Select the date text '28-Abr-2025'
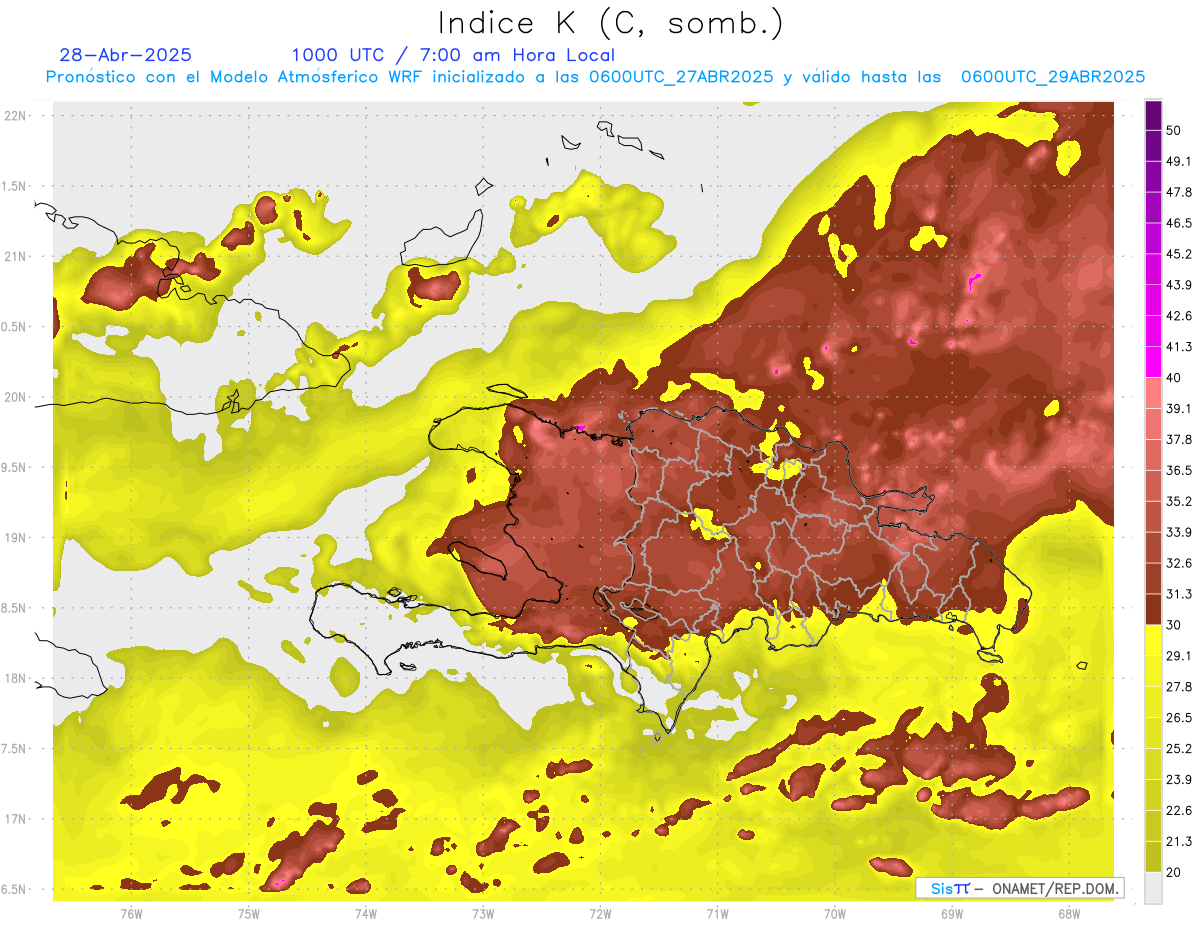The image size is (1200, 927). click(x=126, y=55)
